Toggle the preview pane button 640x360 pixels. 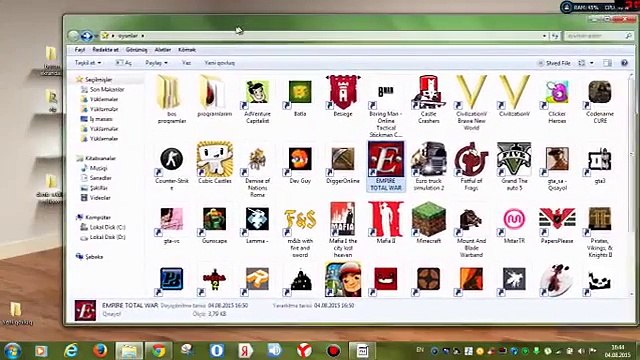tap(607, 63)
